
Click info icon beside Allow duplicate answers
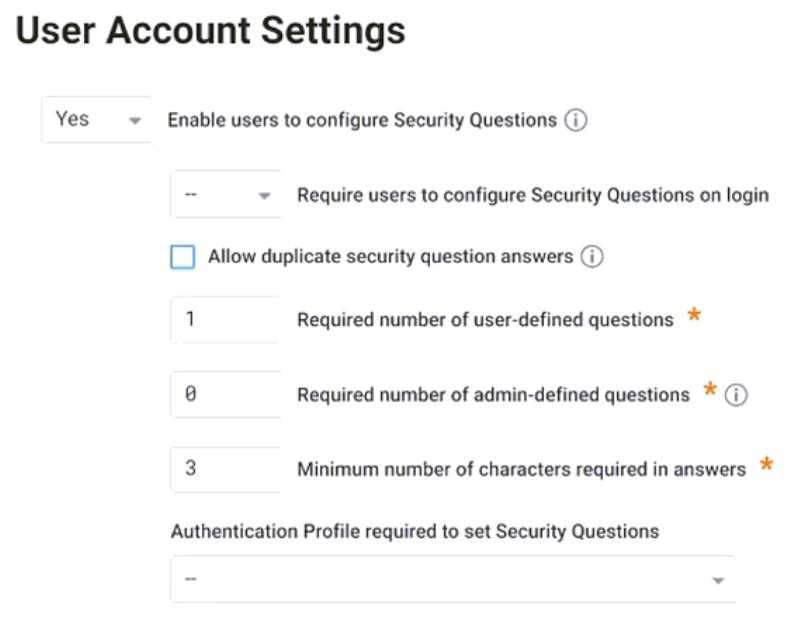[592, 257]
